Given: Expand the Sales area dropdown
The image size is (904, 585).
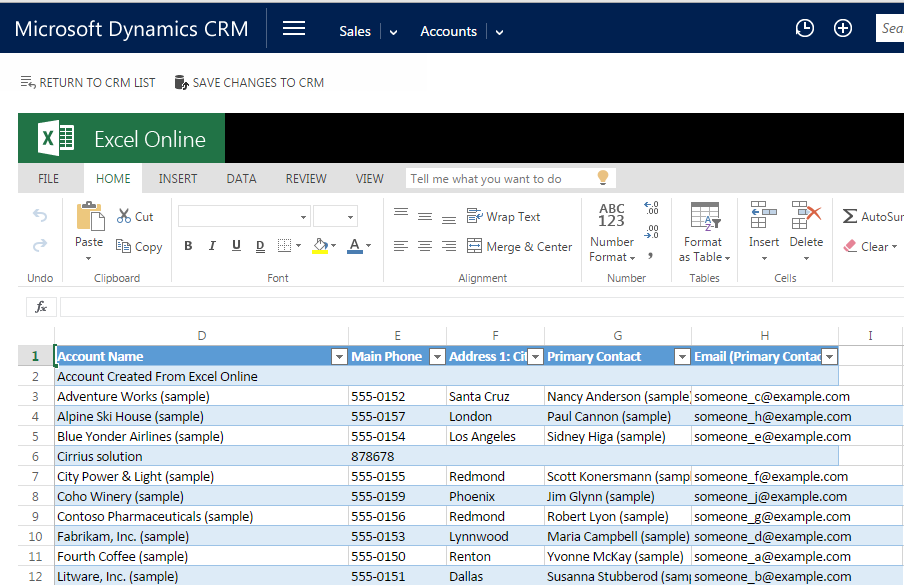Looking at the screenshot, I should (393, 32).
